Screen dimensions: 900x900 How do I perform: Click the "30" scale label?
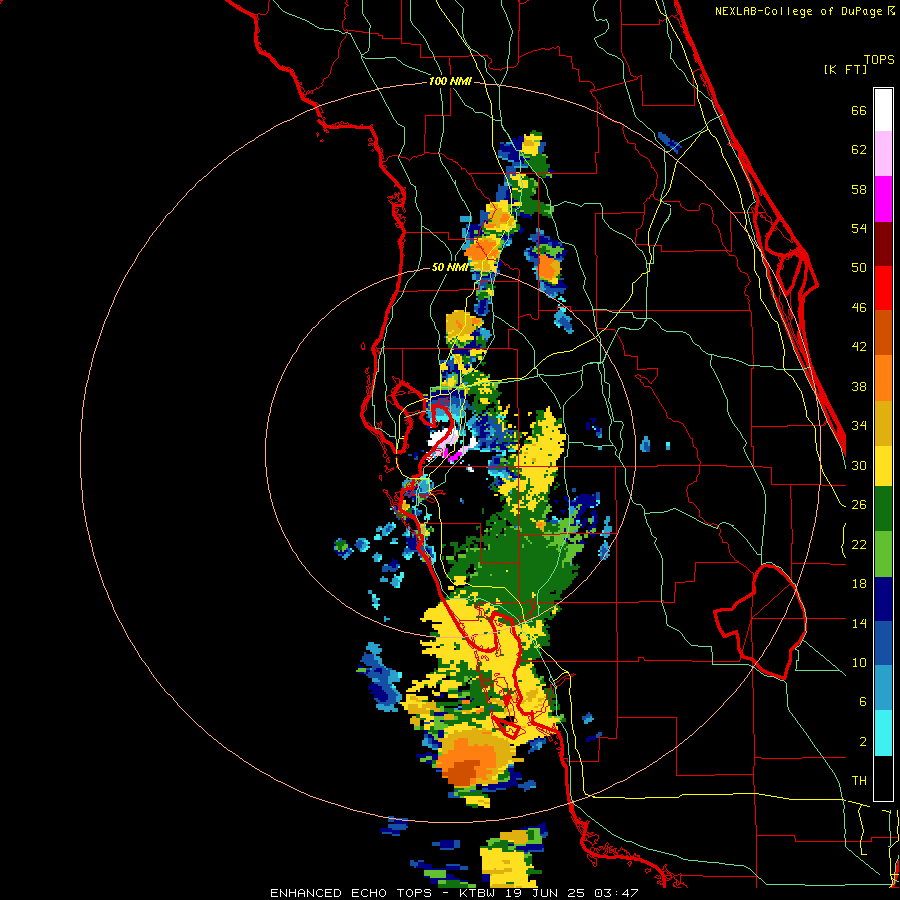pyautogui.click(x=859, y=465)
